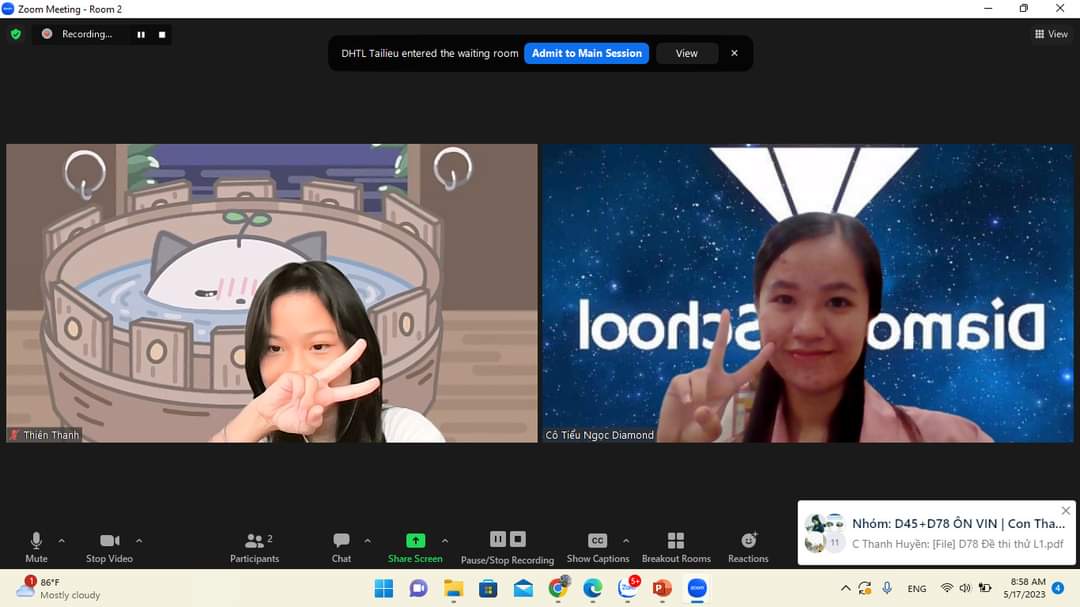Expand video options arrow next to Stop Video

point(139,541)
